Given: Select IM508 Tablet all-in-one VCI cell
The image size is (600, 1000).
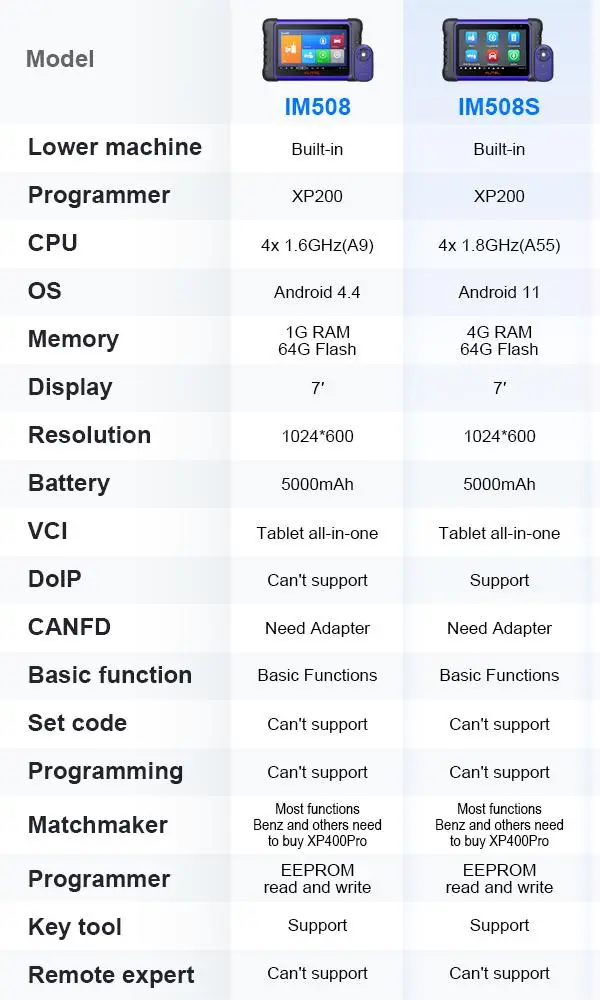Looking at the screenshot, I should tap(317, 533).
